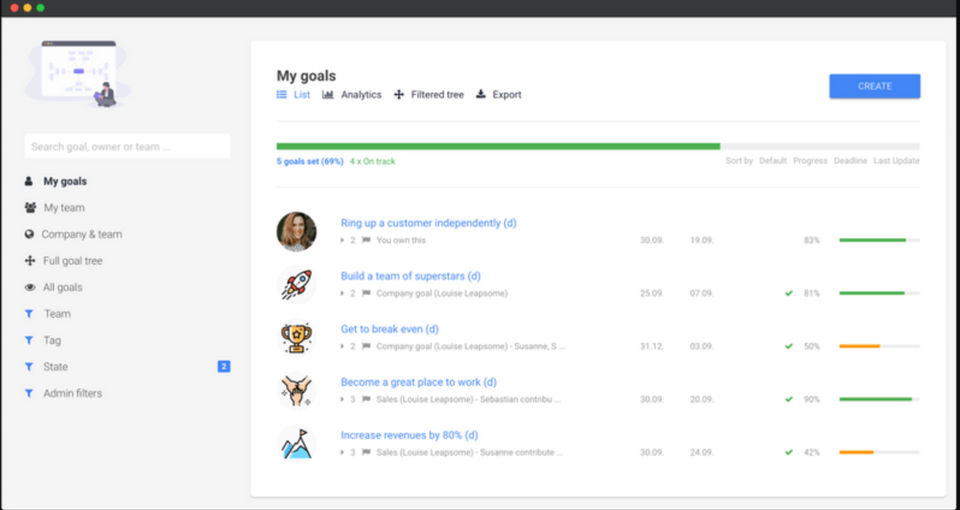
Task: Click the rocket icon beside Build a team goal
Action: click(x=296, y=285)
